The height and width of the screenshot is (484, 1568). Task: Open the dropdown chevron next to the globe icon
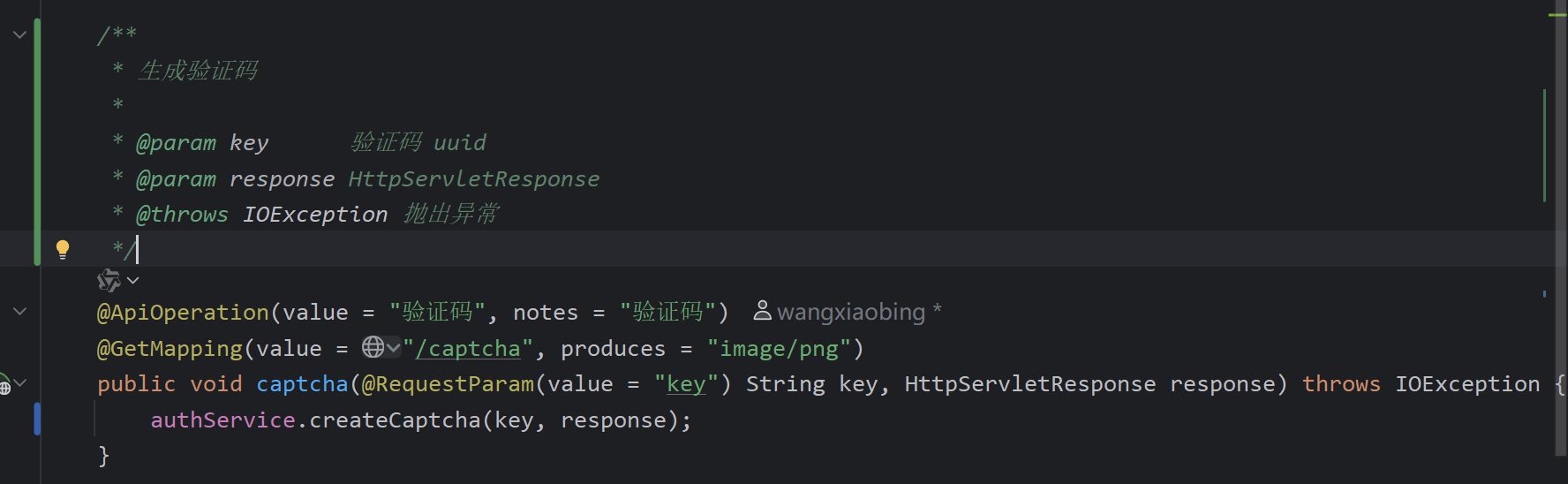(x=394, y=348)
